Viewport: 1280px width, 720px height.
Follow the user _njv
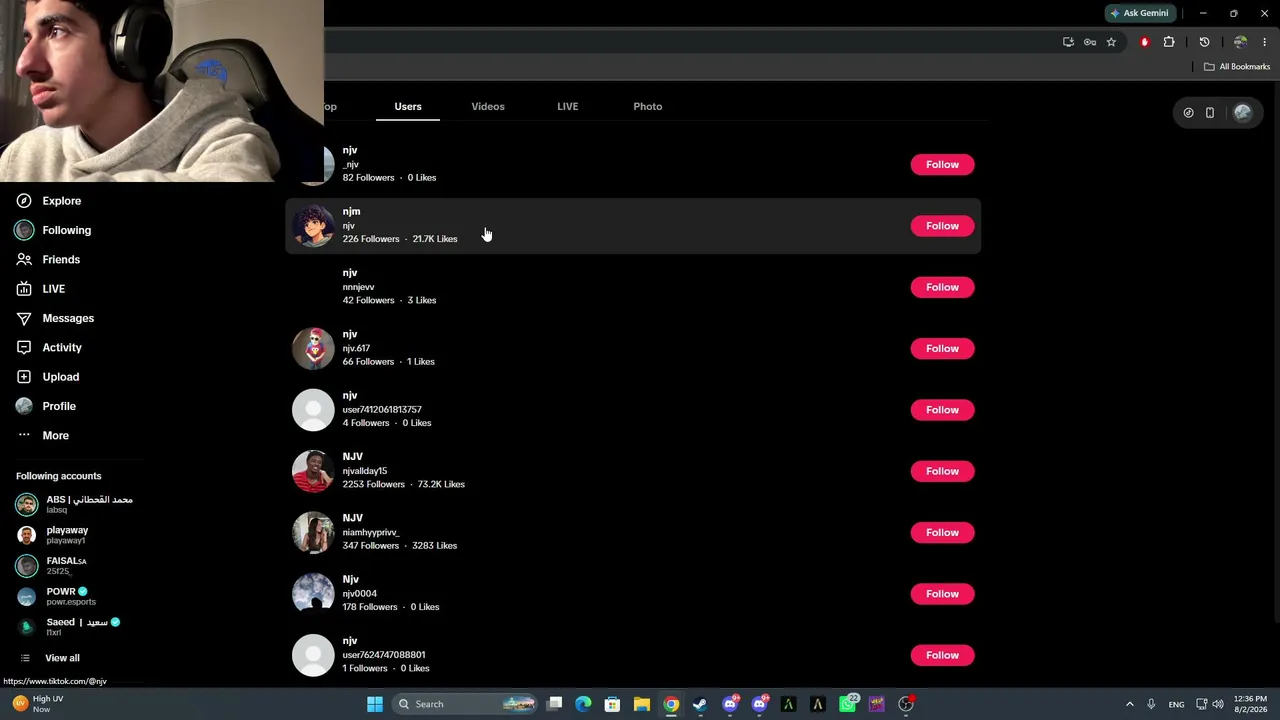point(942,165)
